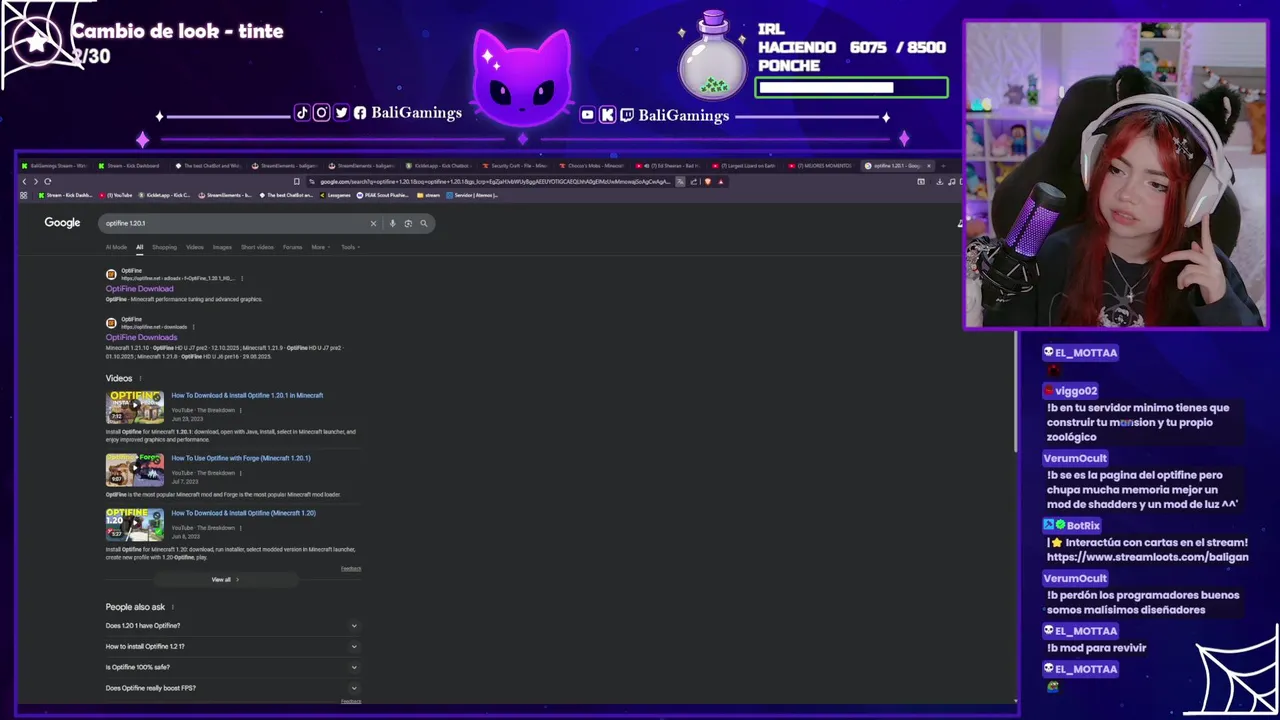Open options dots next to optifine.net downloads result
This screenshot has height=720, width=1280.
(x=193, y=327)
